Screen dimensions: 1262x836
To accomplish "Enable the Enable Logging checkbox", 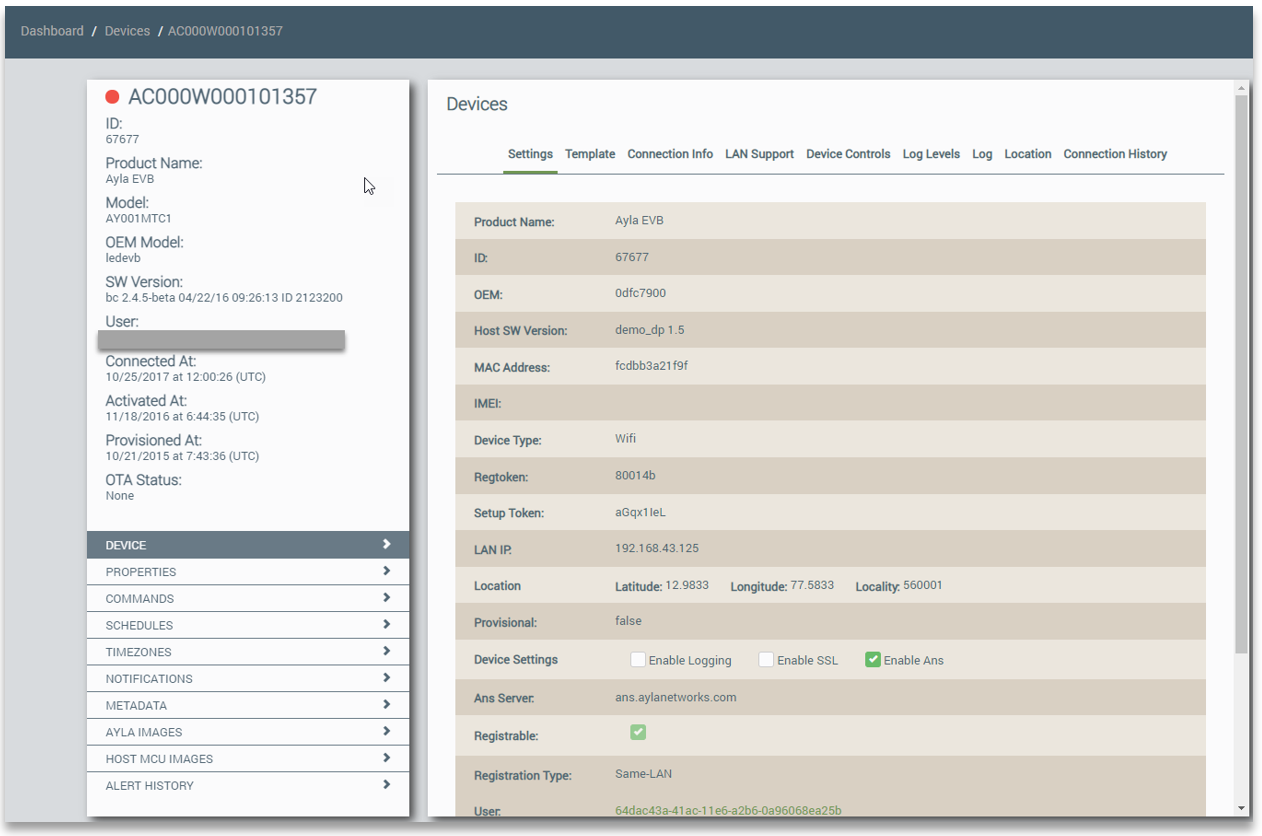I will [x=638, y=660].
